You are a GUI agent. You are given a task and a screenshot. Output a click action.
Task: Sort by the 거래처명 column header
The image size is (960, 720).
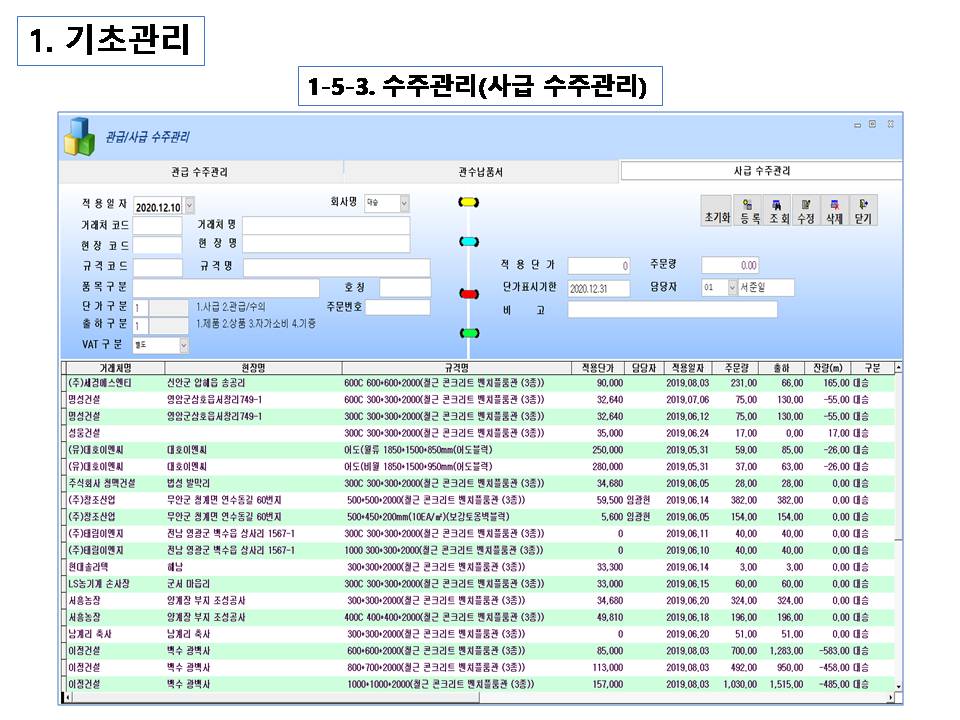(x=115, y=368)
